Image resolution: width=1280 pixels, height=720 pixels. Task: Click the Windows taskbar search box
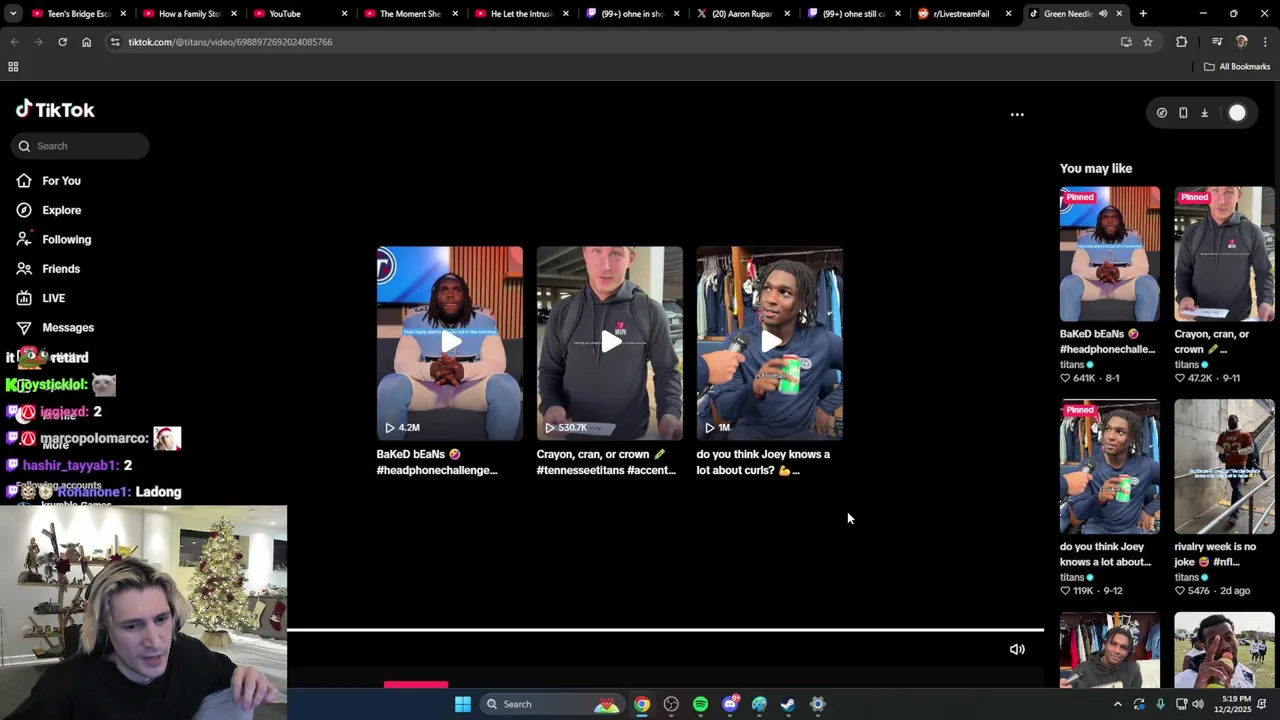click(x=550, y=704)
